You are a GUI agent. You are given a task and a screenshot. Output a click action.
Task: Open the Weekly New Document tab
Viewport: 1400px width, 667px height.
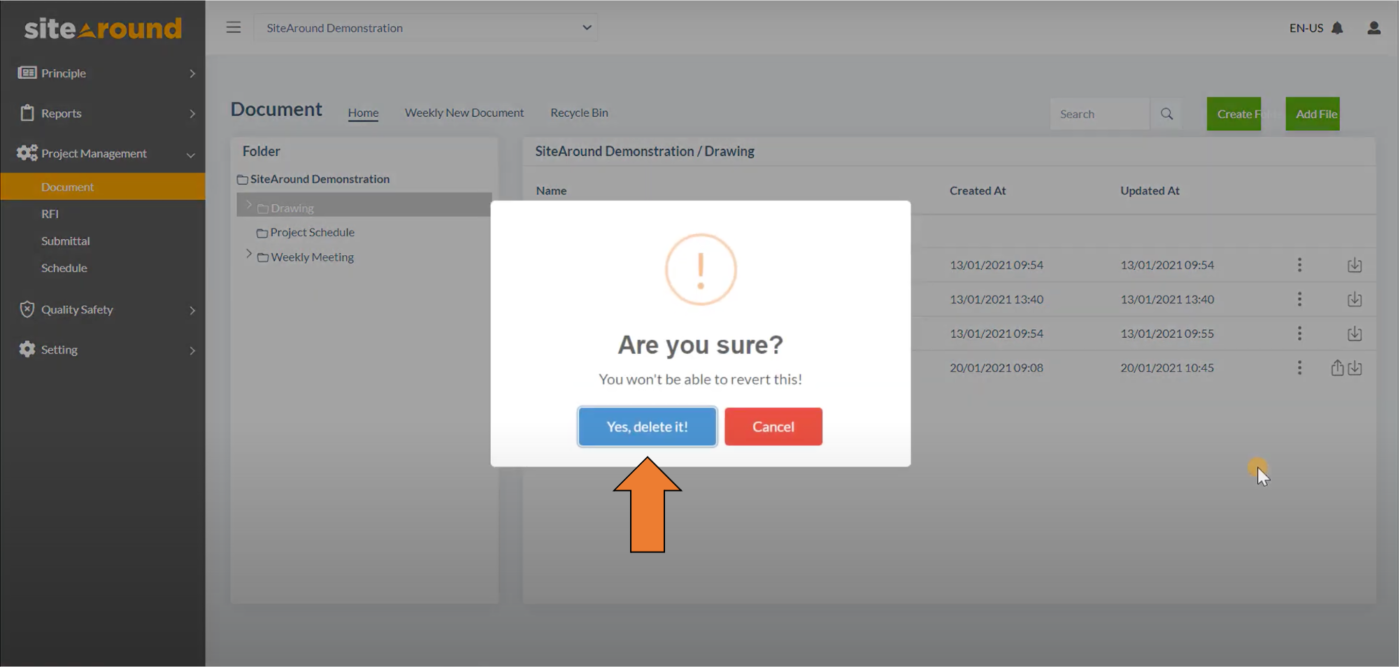pyautogui.click(x=464, y=113)
